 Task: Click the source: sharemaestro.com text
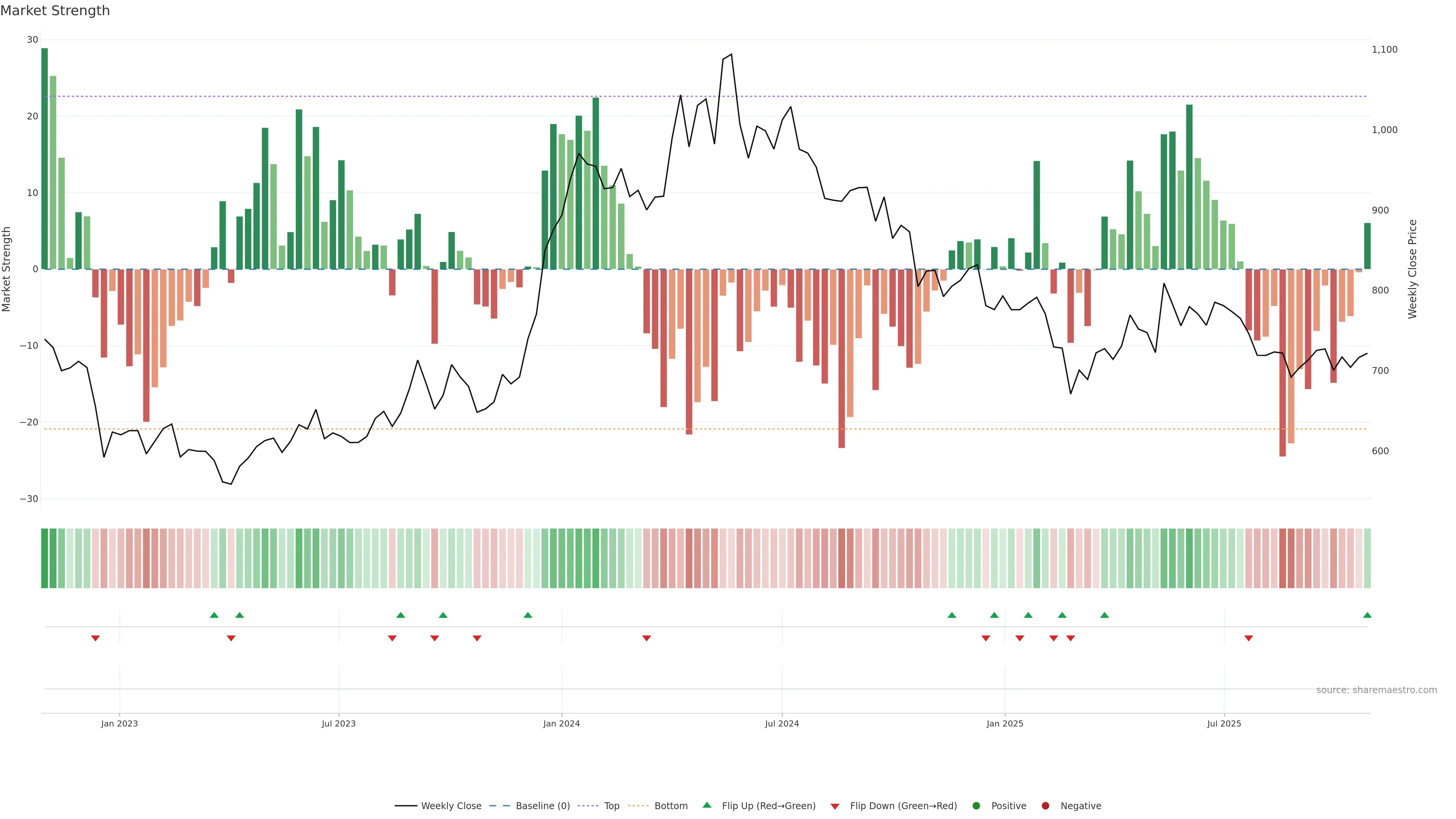pyautogui.click(x=1376, y=690)
